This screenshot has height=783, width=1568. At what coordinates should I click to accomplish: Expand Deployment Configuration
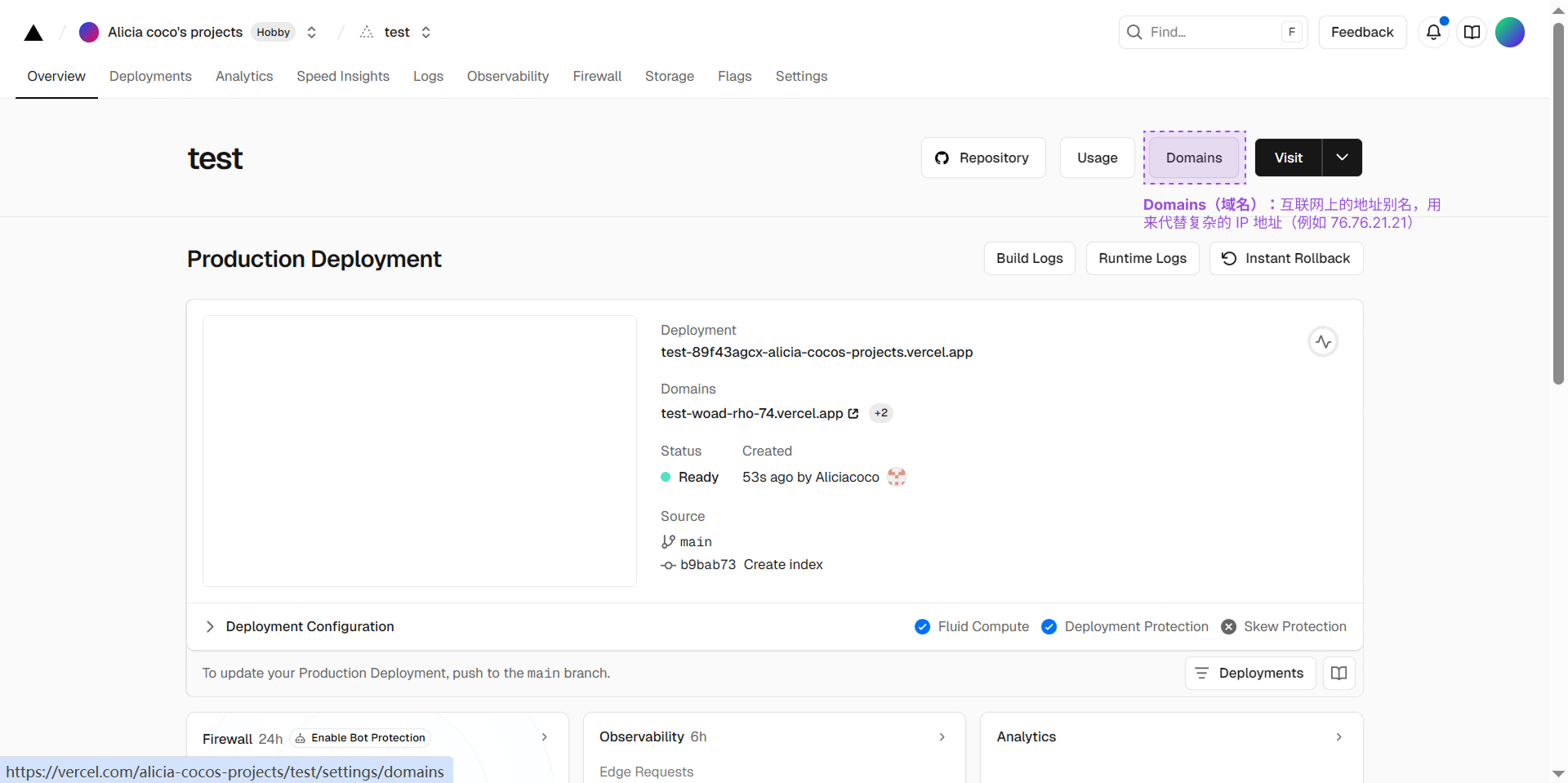point(299,626)
